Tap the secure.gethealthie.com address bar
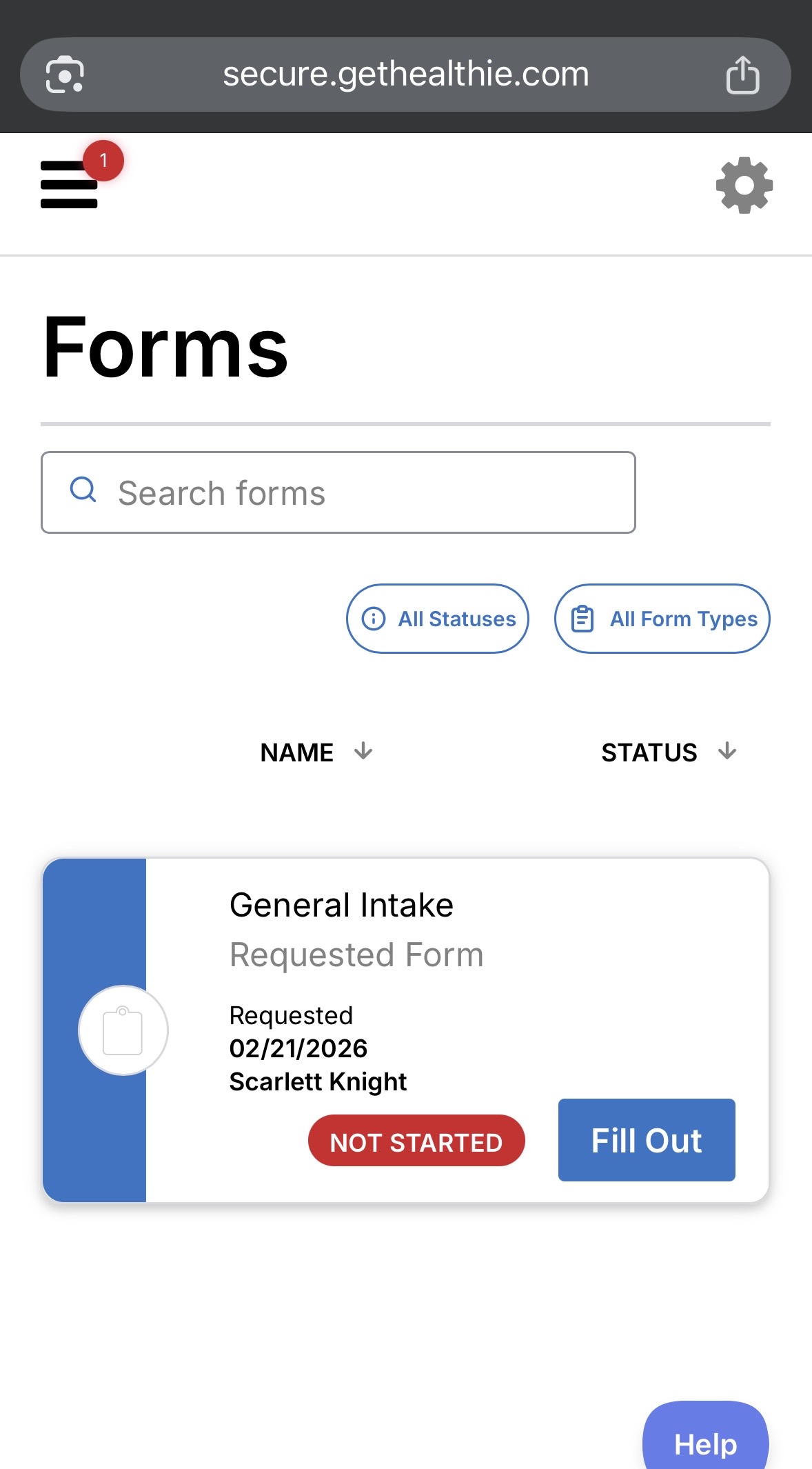 (x=405, y=74)
